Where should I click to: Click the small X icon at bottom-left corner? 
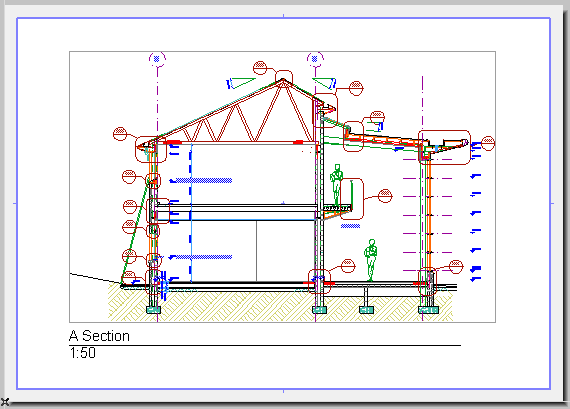(x=5, y=402)
